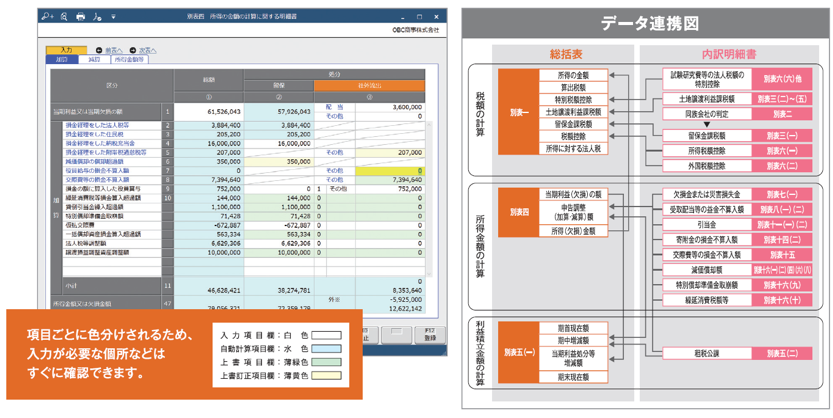The image size is (833, 418).
Task: Select the 仮払交際費 row label
Action: pos(112,225)
